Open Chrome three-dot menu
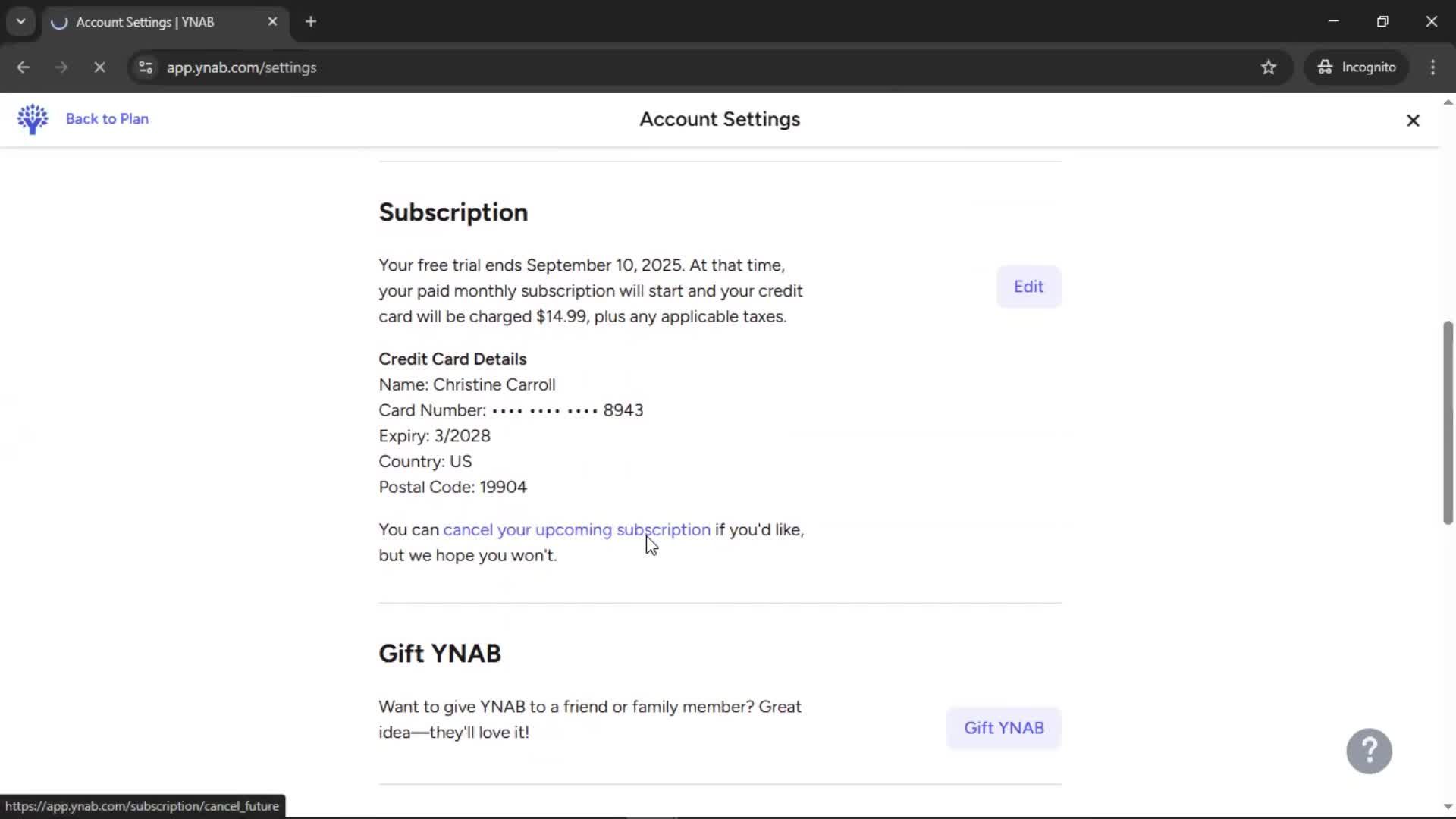 pos(1432,67)
